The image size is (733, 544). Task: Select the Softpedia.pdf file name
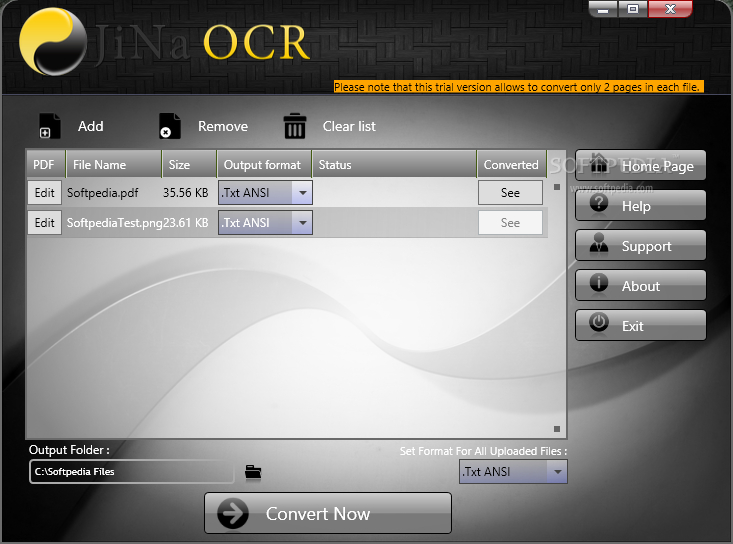102,193
